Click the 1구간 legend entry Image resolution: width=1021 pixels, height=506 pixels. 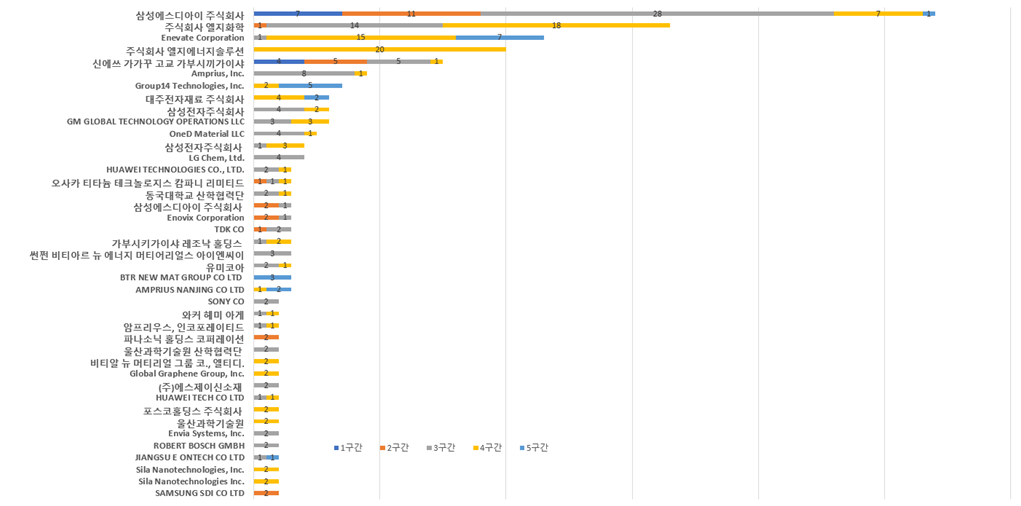point(349,447)
